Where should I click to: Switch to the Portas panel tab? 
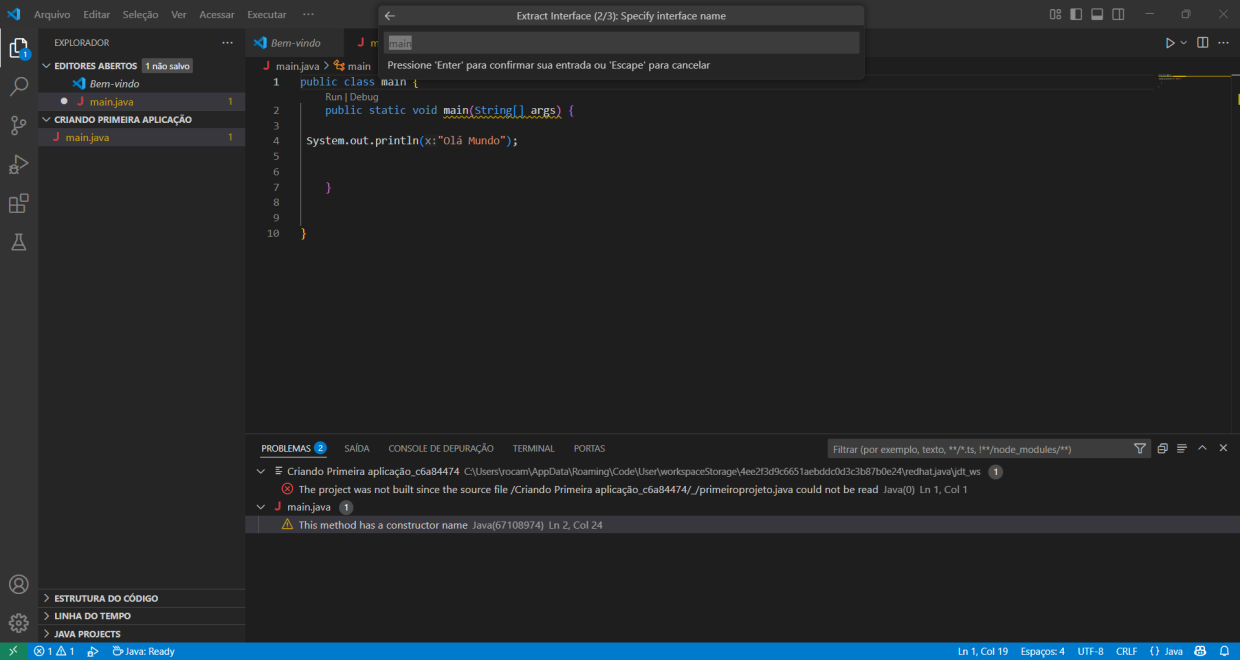point(589,449)
